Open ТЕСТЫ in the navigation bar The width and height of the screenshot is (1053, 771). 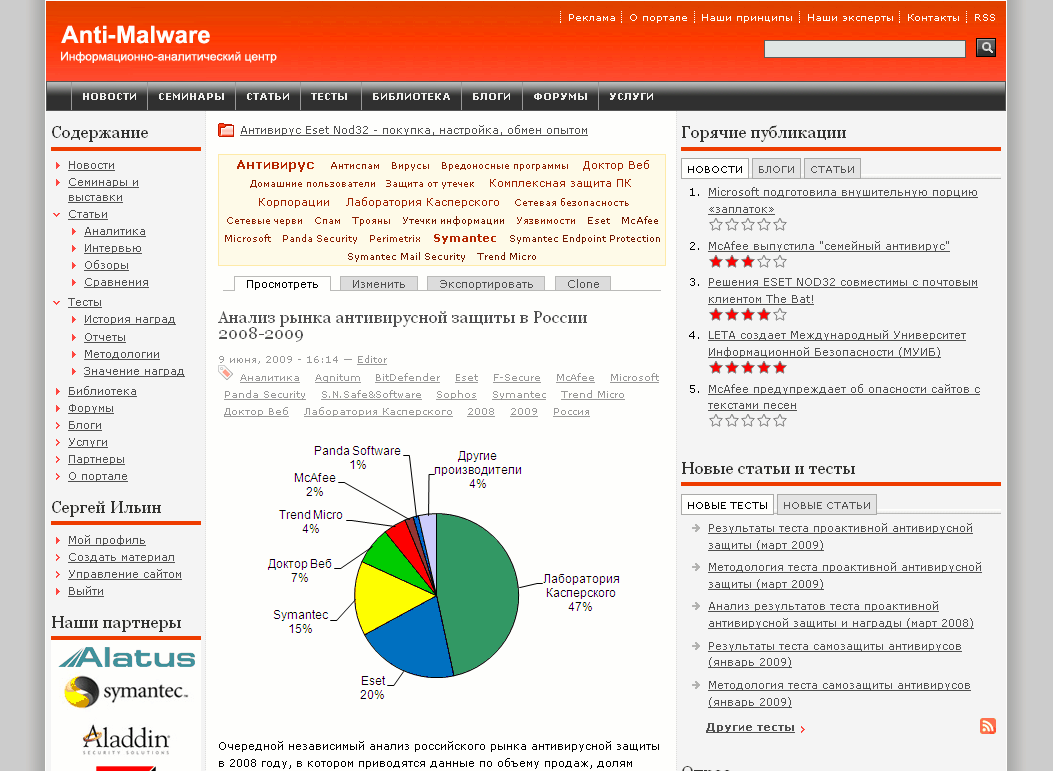[x=329, y=97]
